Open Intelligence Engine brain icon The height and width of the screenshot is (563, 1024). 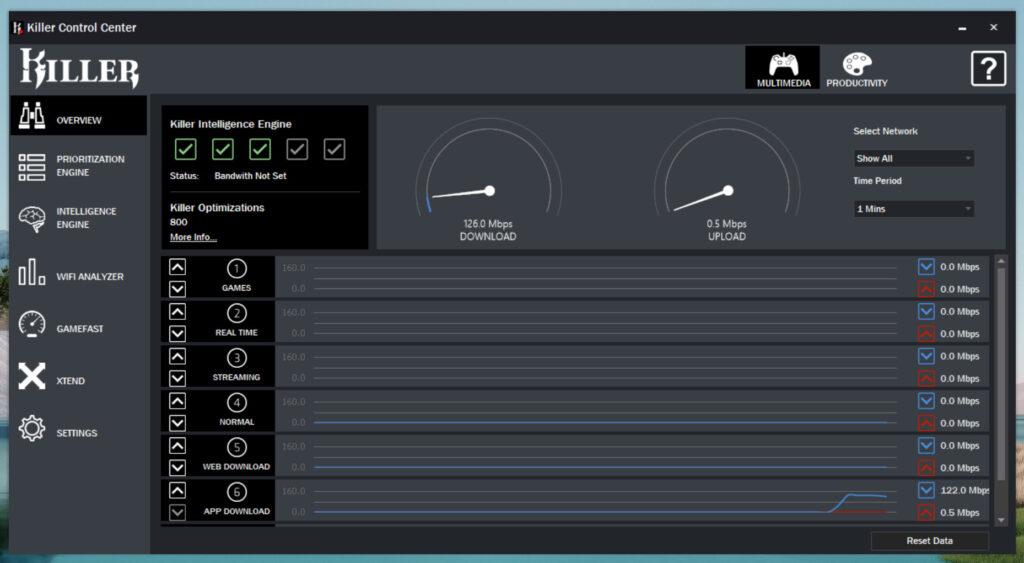31,219
